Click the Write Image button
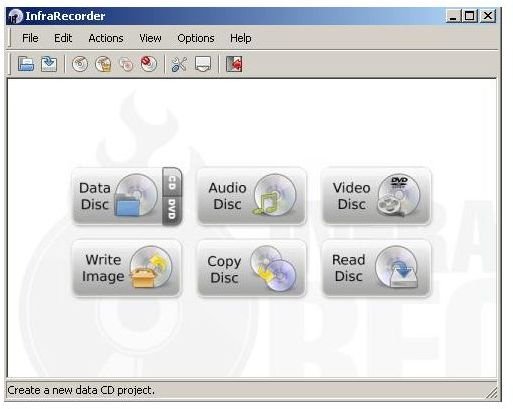Image resolution: width=513 pixels, height=409 pixels. [127, 268]
